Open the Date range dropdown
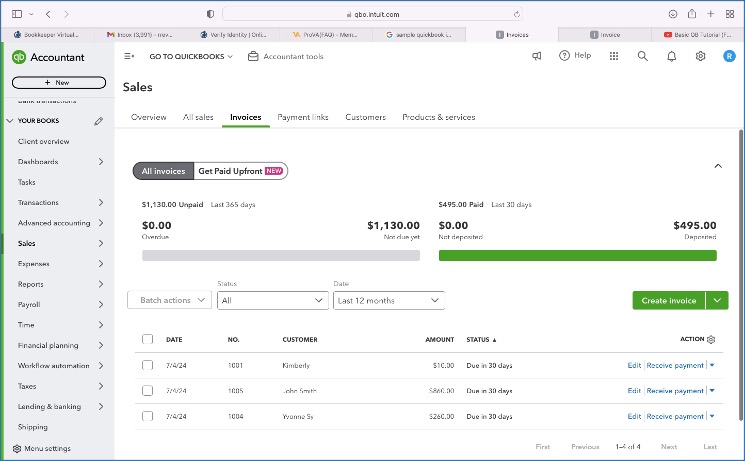This screenshot has width=745, height=461. click(388, 300)
